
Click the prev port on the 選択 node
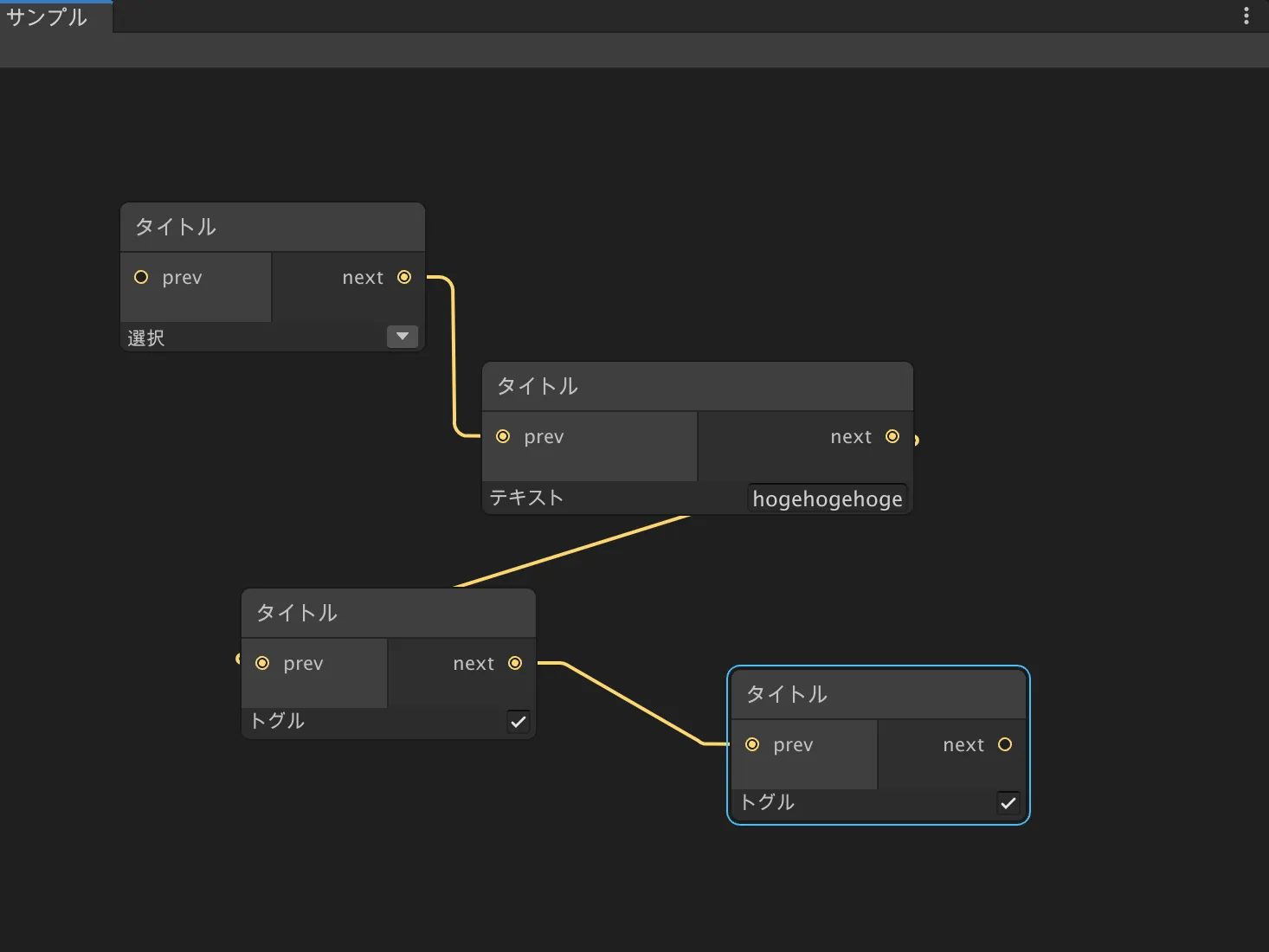141,278
